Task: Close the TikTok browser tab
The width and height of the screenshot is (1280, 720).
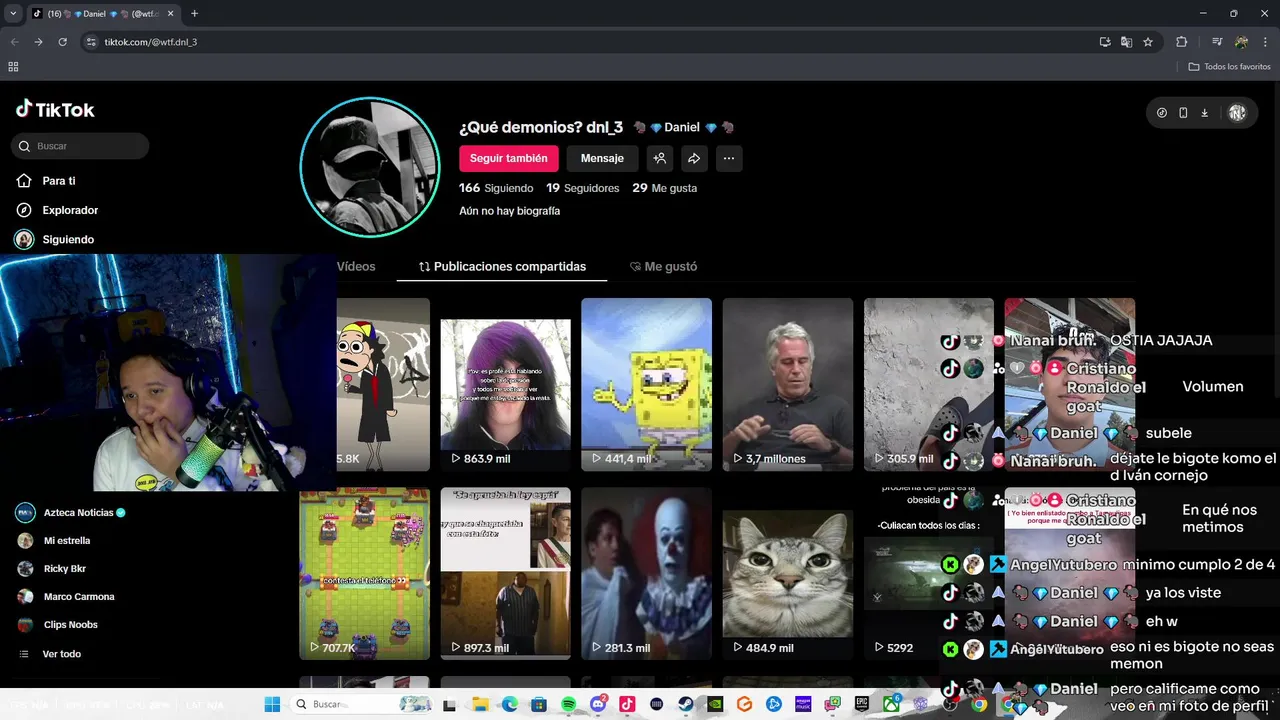Action: [x=169, y=14]
